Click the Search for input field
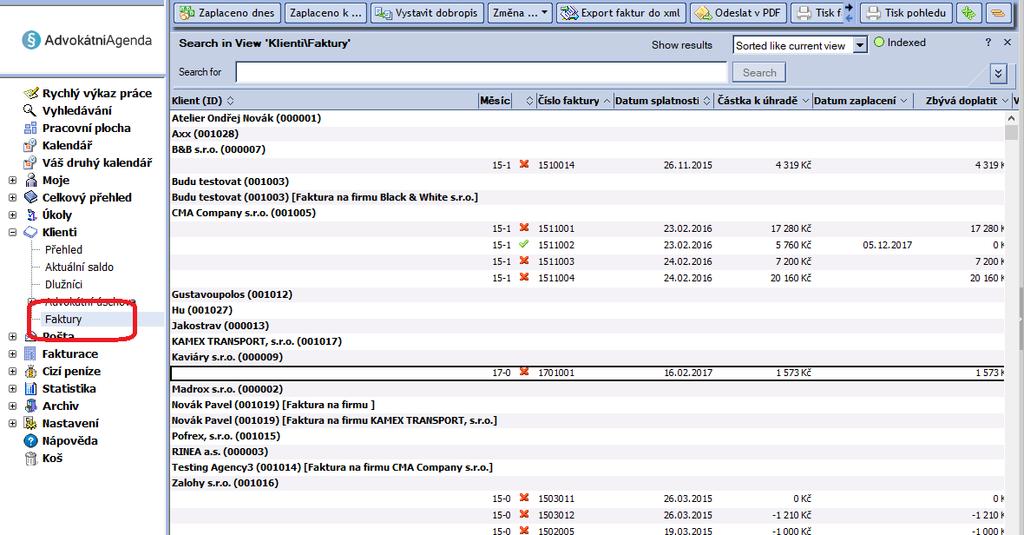 pyautogui.click(x=481, y=73)
